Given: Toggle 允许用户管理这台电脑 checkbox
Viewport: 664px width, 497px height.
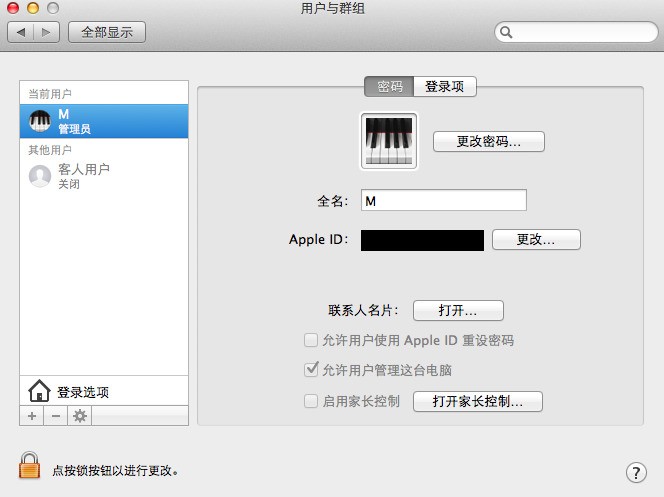Looking at the screenshot, I should pos(311,370).
